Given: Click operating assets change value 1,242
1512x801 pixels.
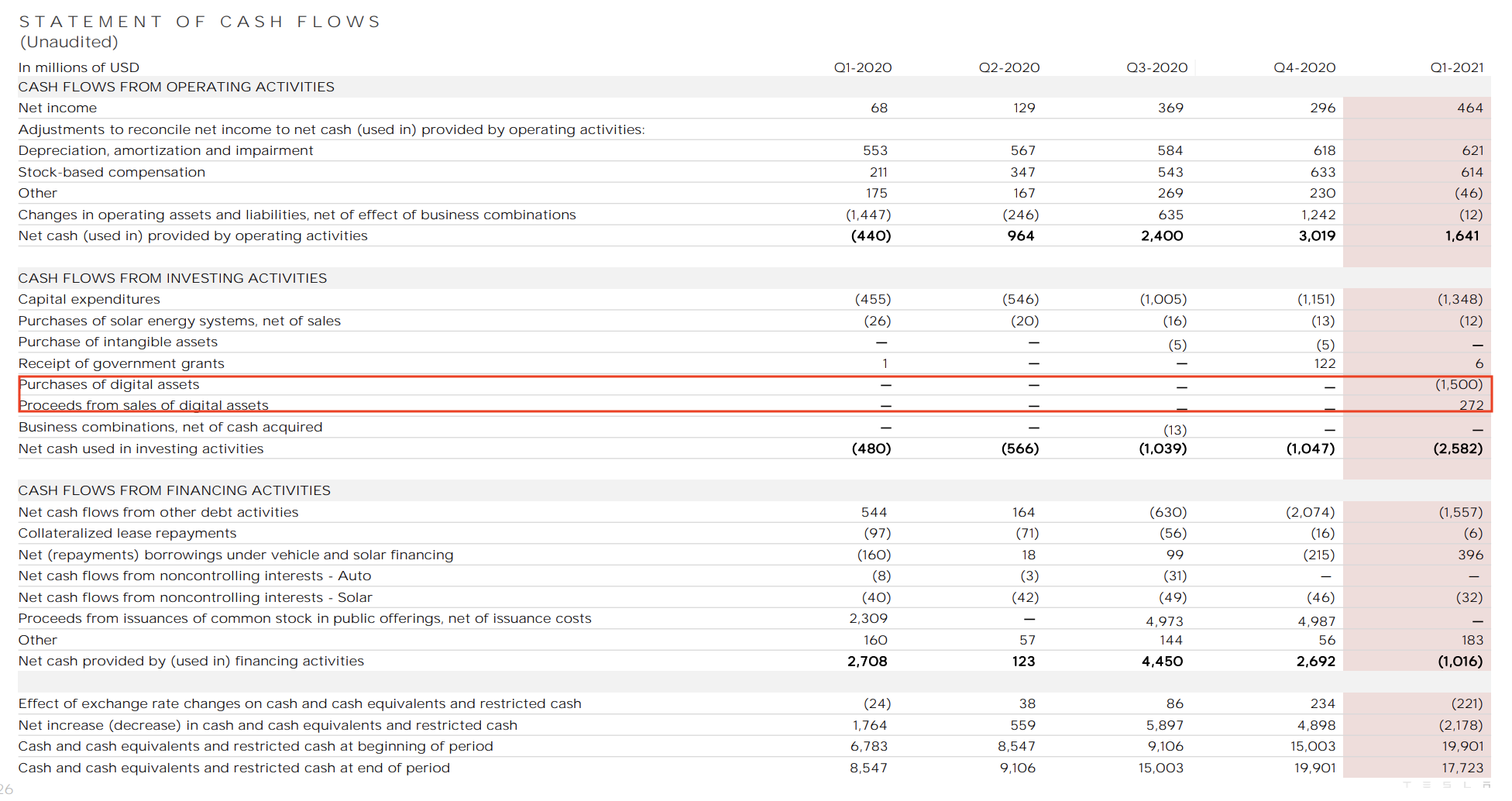Looking at the screenshot, I should pos(1319,215).
